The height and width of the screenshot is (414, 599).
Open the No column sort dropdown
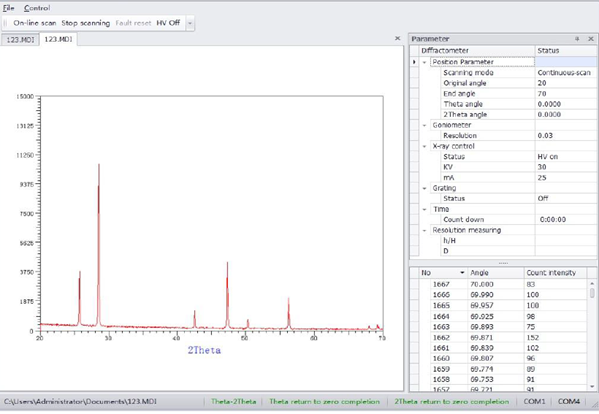click(x=462, y=273)
